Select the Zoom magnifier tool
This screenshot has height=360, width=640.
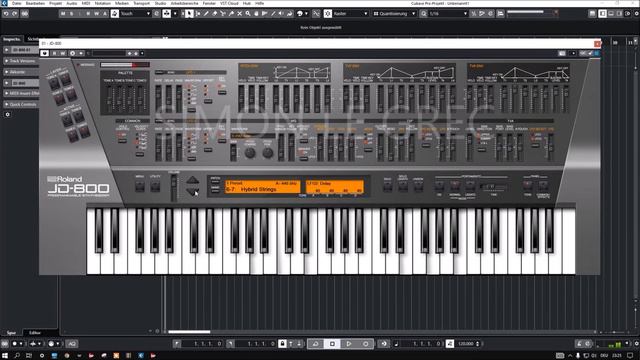pyautogui.click(x=248, y=13)
